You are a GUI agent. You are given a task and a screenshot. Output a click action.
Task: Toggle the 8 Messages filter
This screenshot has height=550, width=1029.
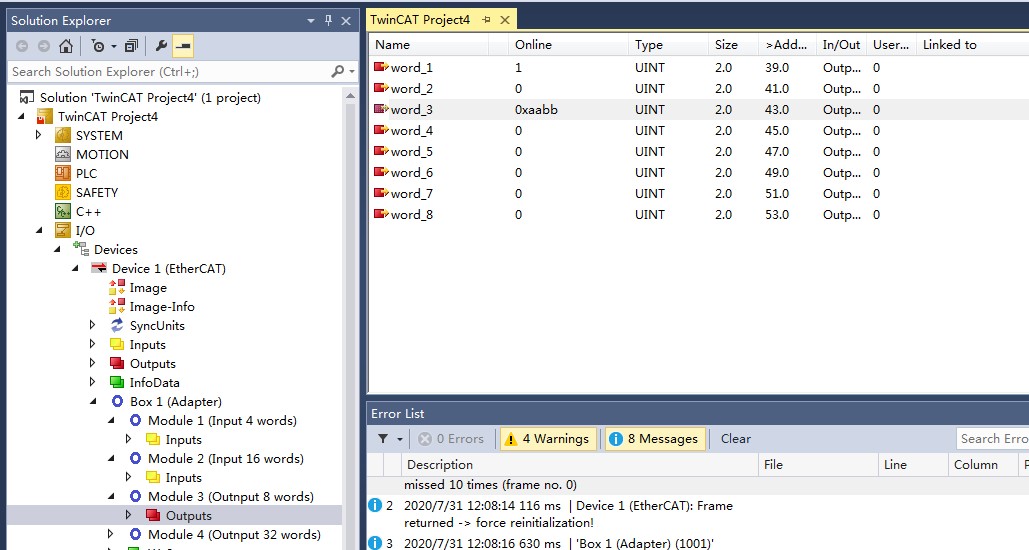[x=655, y=439]
